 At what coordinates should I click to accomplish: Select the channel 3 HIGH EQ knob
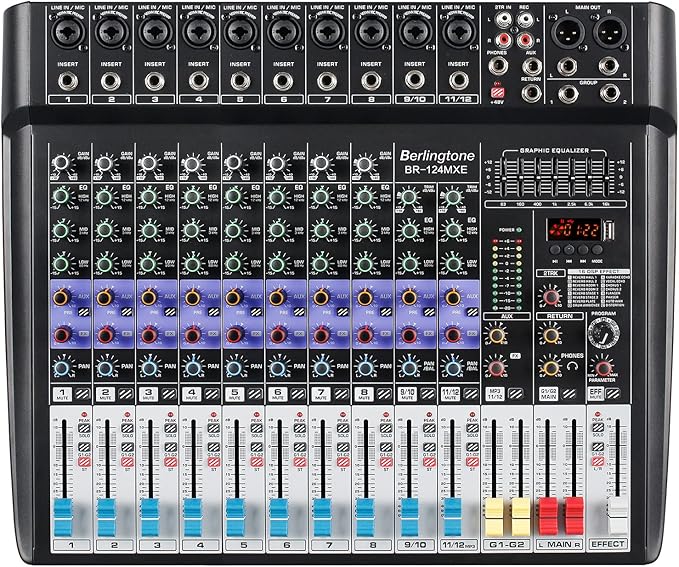tap(149, 197)
